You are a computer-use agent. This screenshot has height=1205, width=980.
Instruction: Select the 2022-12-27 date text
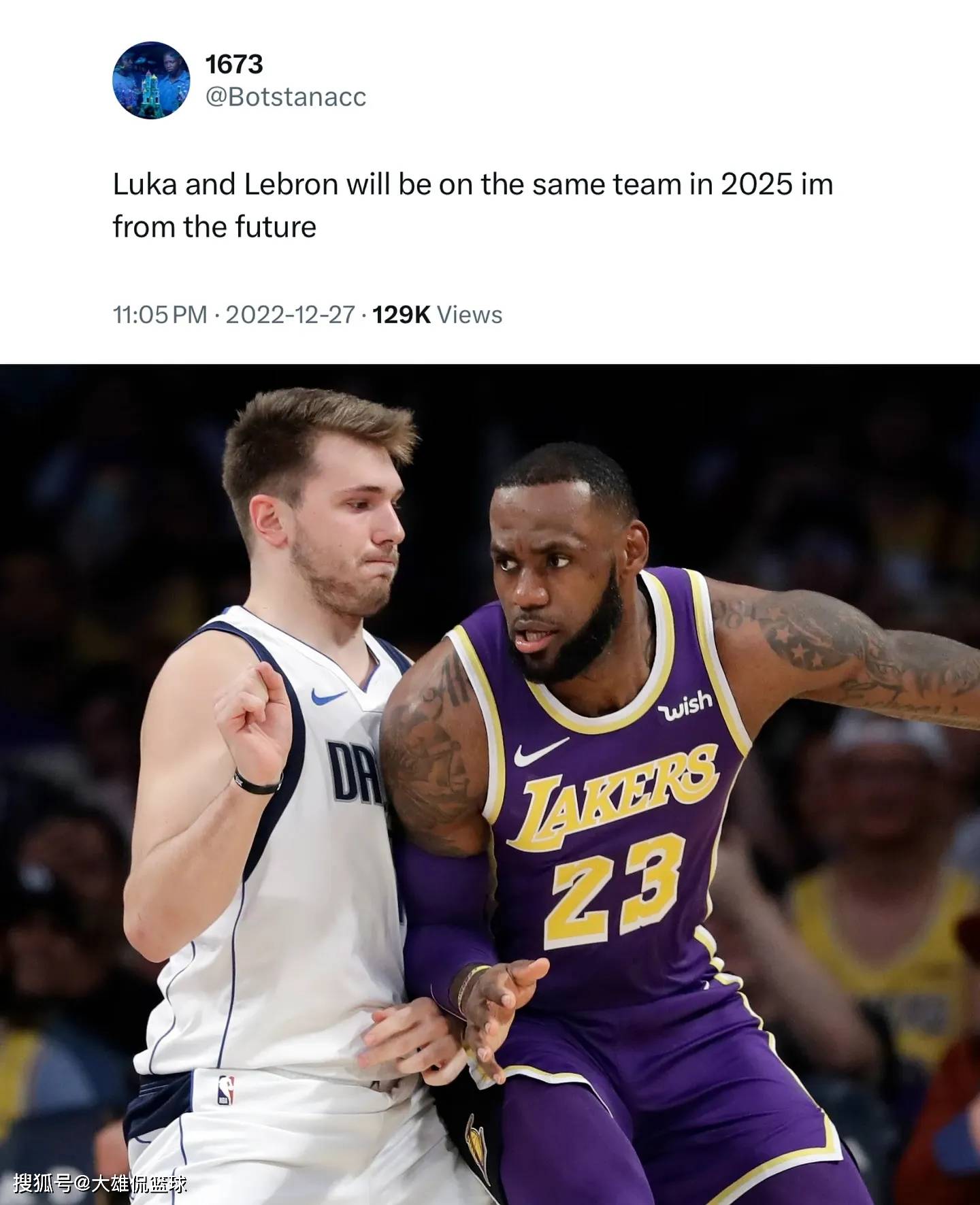[x=290, y=314]
